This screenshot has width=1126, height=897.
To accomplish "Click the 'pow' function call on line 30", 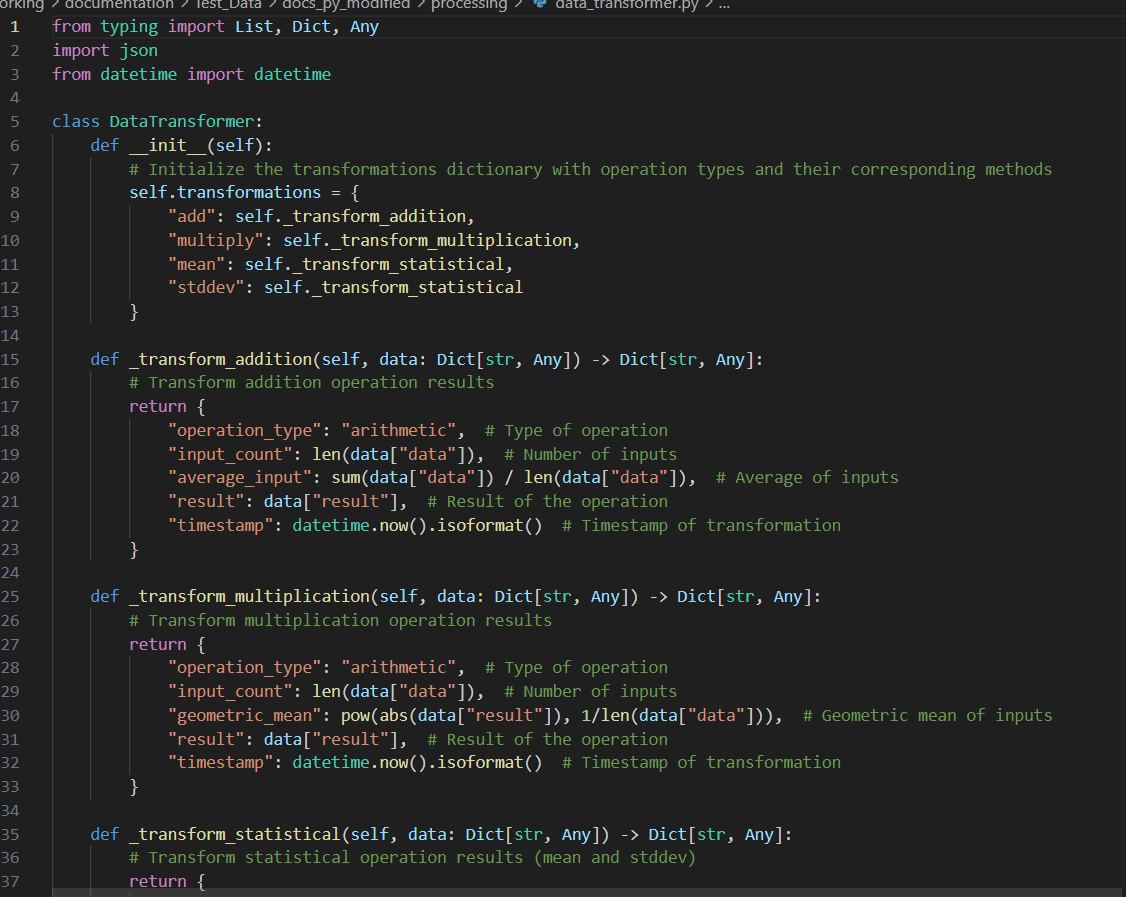I will click(x=355, y=716).
